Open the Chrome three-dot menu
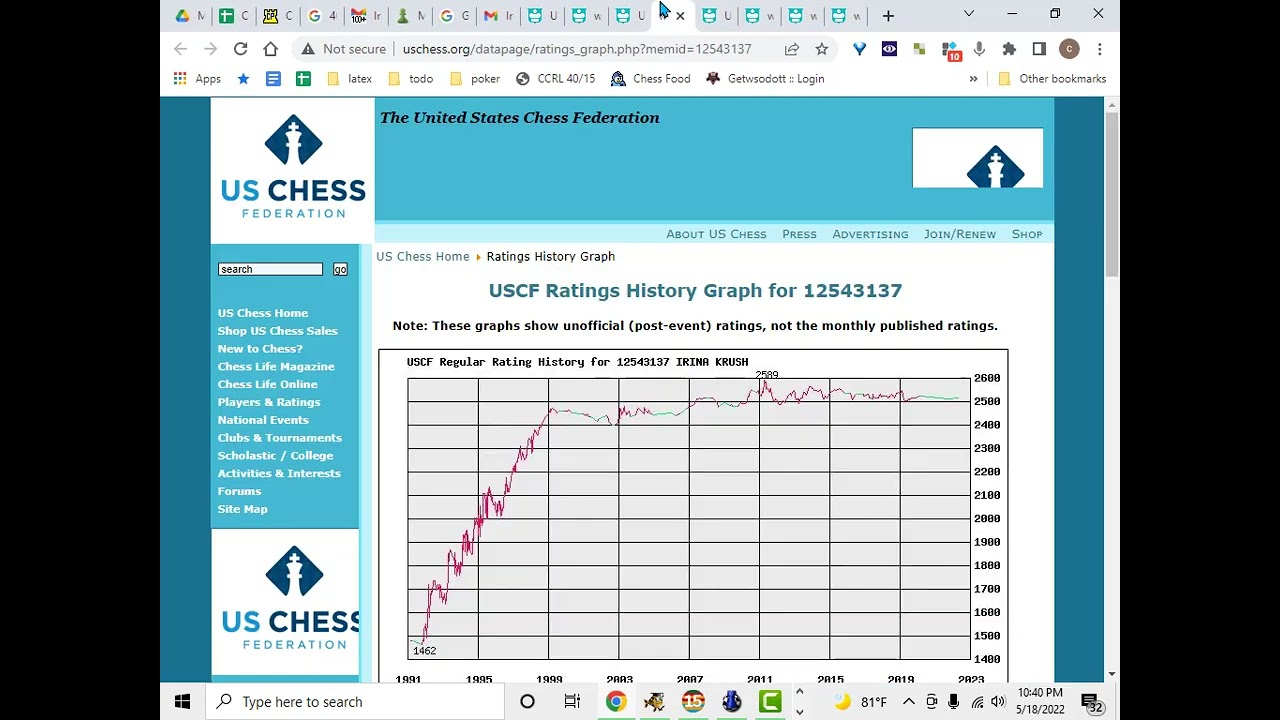Viewport: 1280px width, 720px height. click(x=1099, y=49)
